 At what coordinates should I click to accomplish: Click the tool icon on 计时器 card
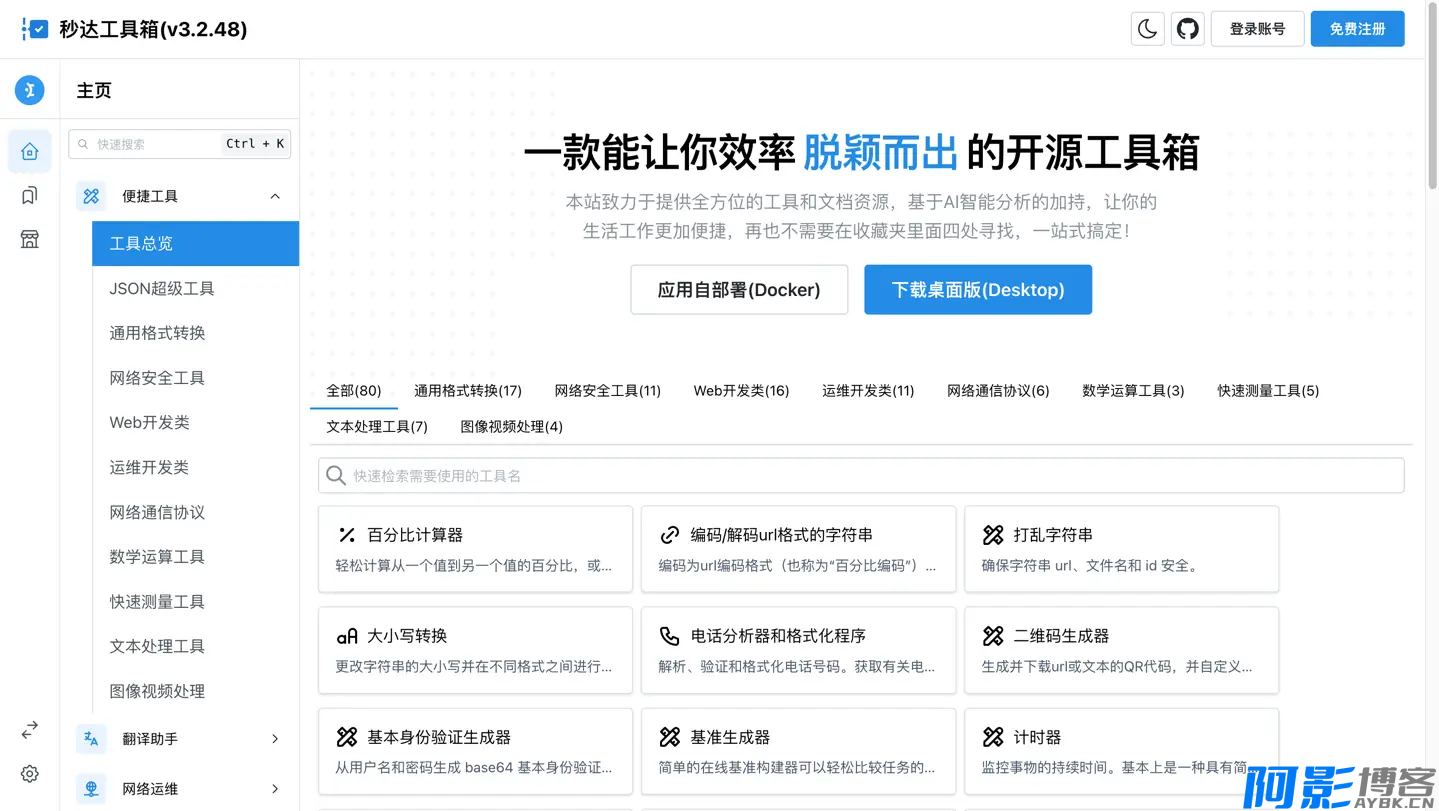coord(993,737)
